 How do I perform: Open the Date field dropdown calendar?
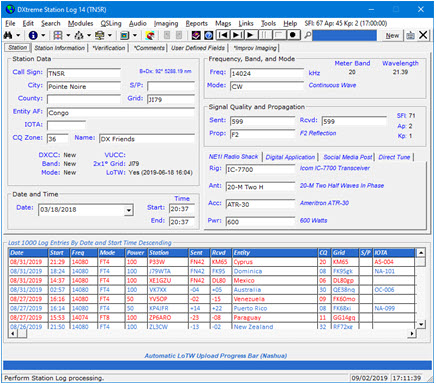(128, 210)
